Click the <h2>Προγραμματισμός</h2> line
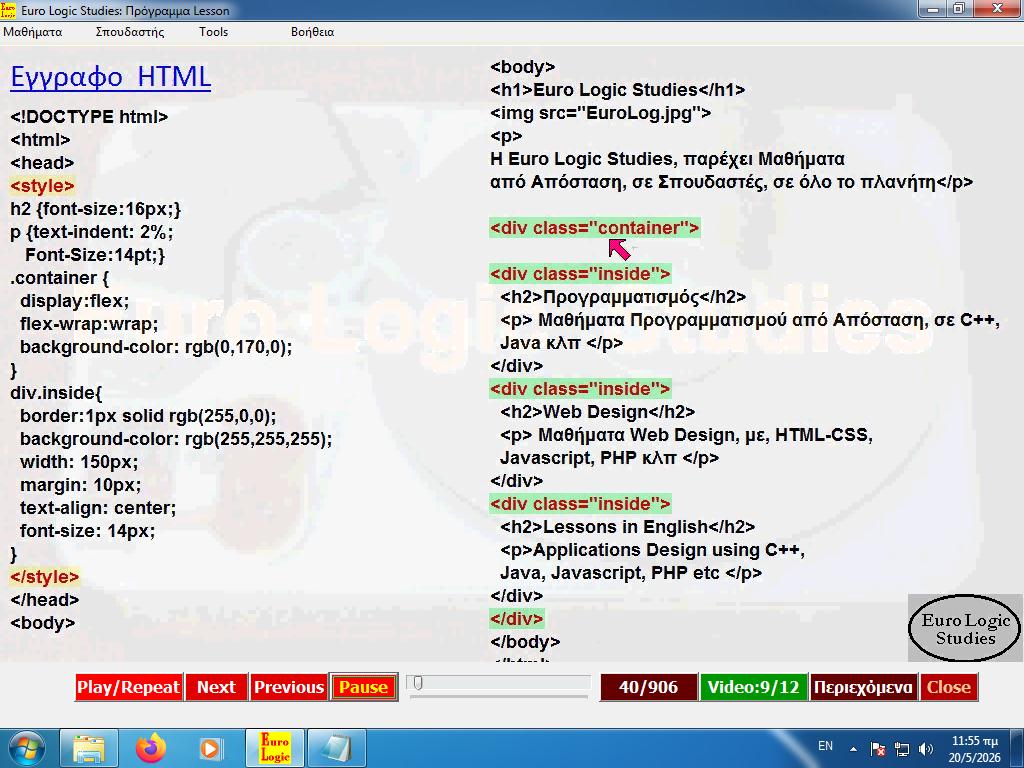1024x768 pixels. [623, 297]
